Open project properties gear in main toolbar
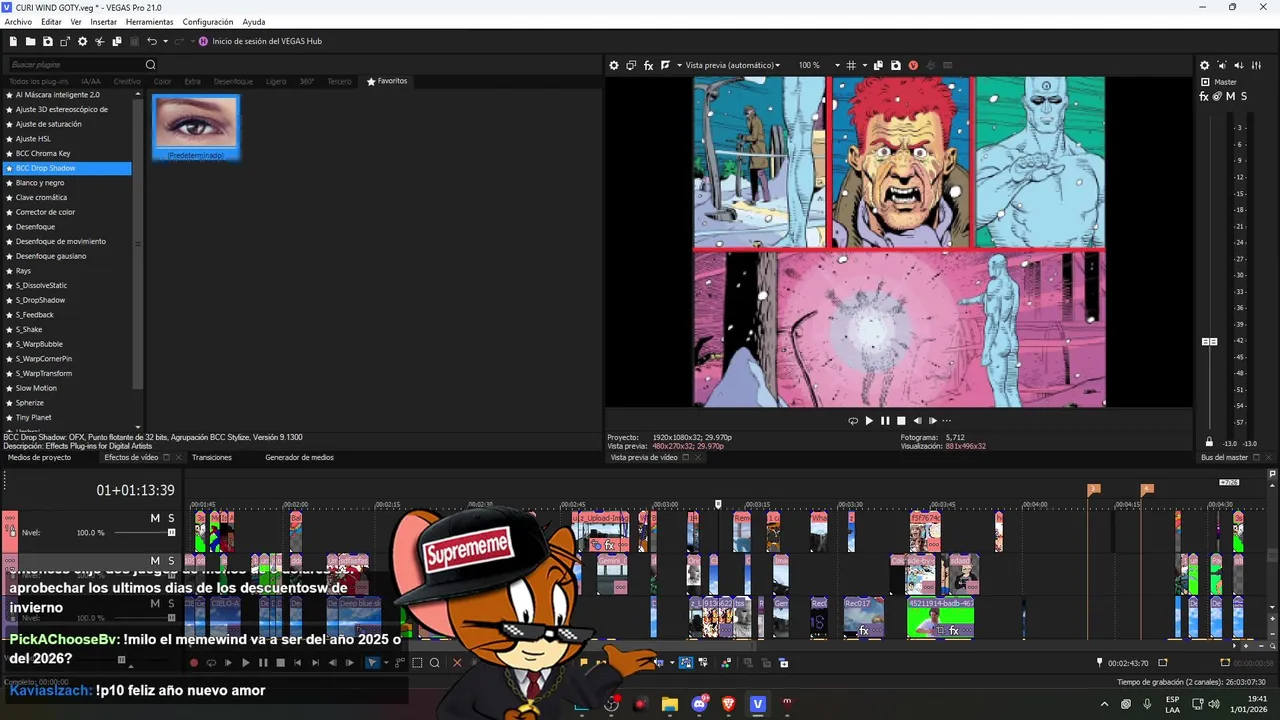Image resolution: width=1280 pixels, height=720 pixels. (x=83, y=41)
